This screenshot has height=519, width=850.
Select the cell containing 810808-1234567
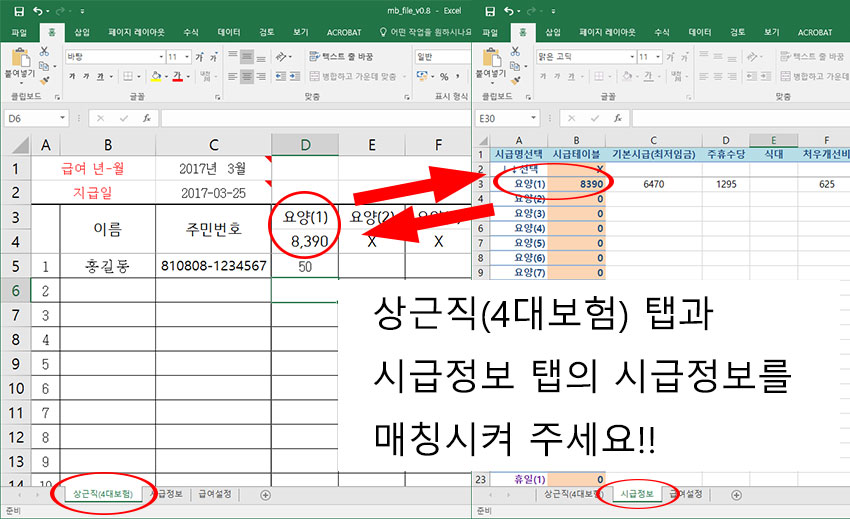pyautogui.click(x=213, y=266)
